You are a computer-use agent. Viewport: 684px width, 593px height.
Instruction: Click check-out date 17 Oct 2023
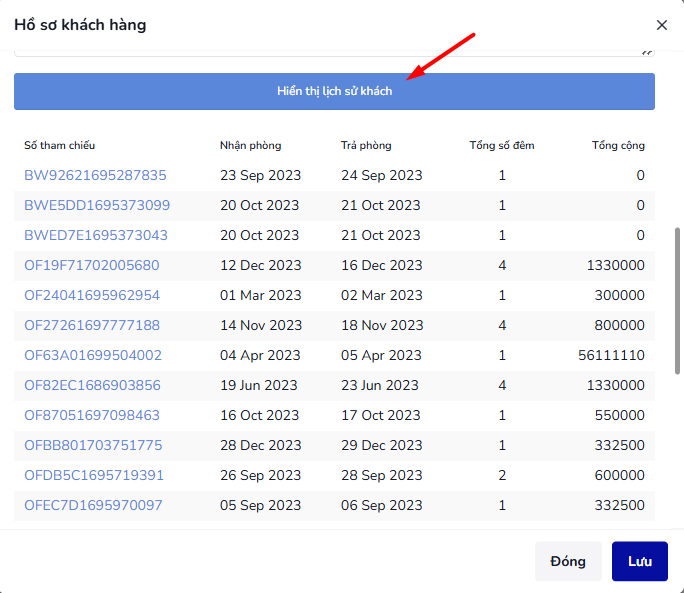[x=381, y=415]
